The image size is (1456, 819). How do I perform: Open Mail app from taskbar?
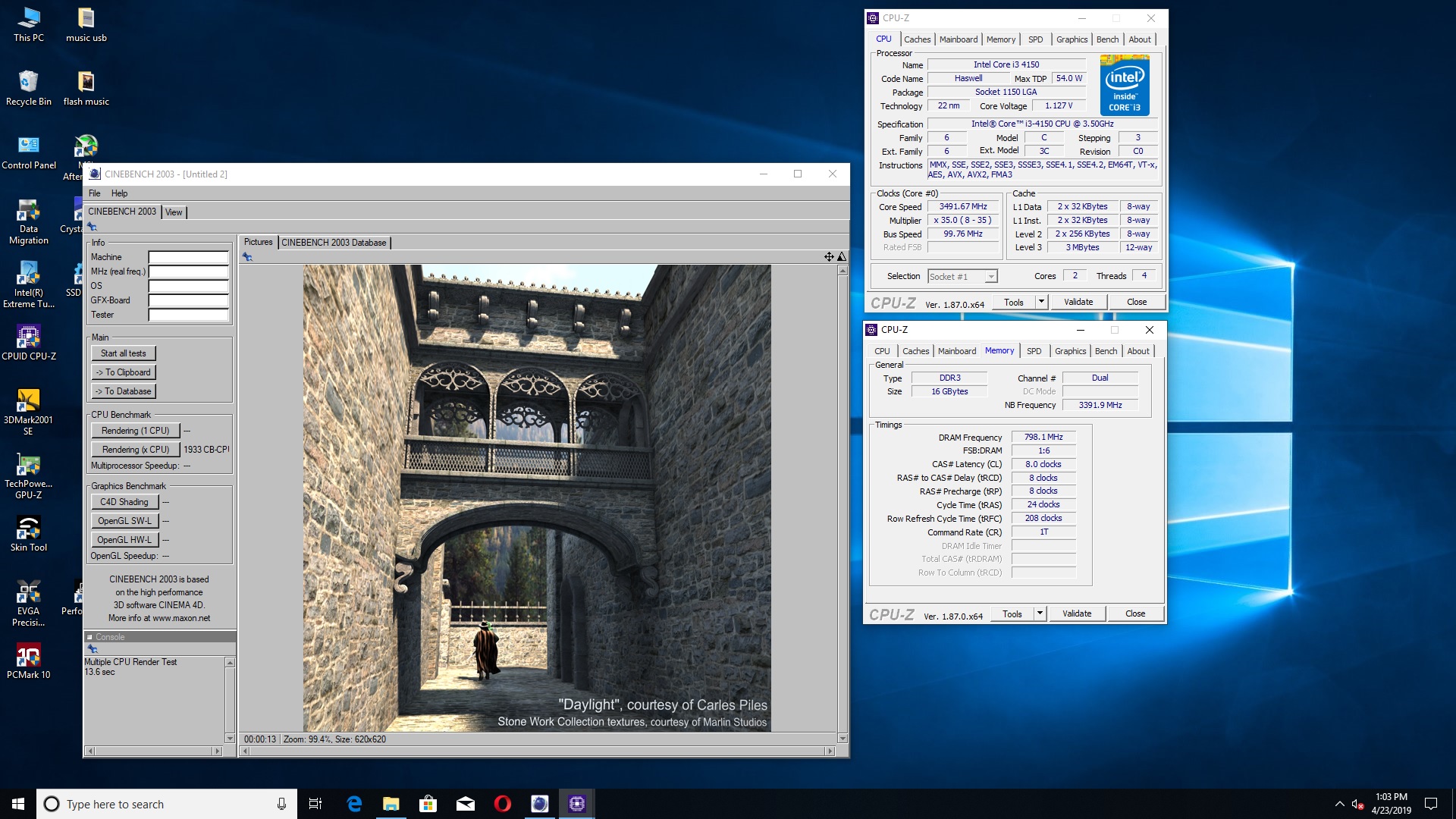point(465,804)
